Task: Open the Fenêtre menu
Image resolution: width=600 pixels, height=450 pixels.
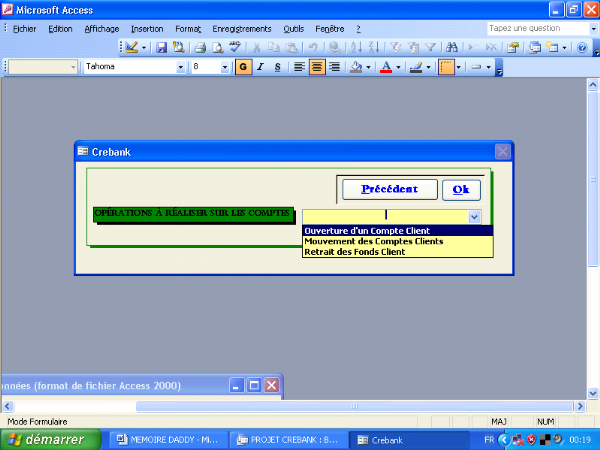Action: [329, 29]
